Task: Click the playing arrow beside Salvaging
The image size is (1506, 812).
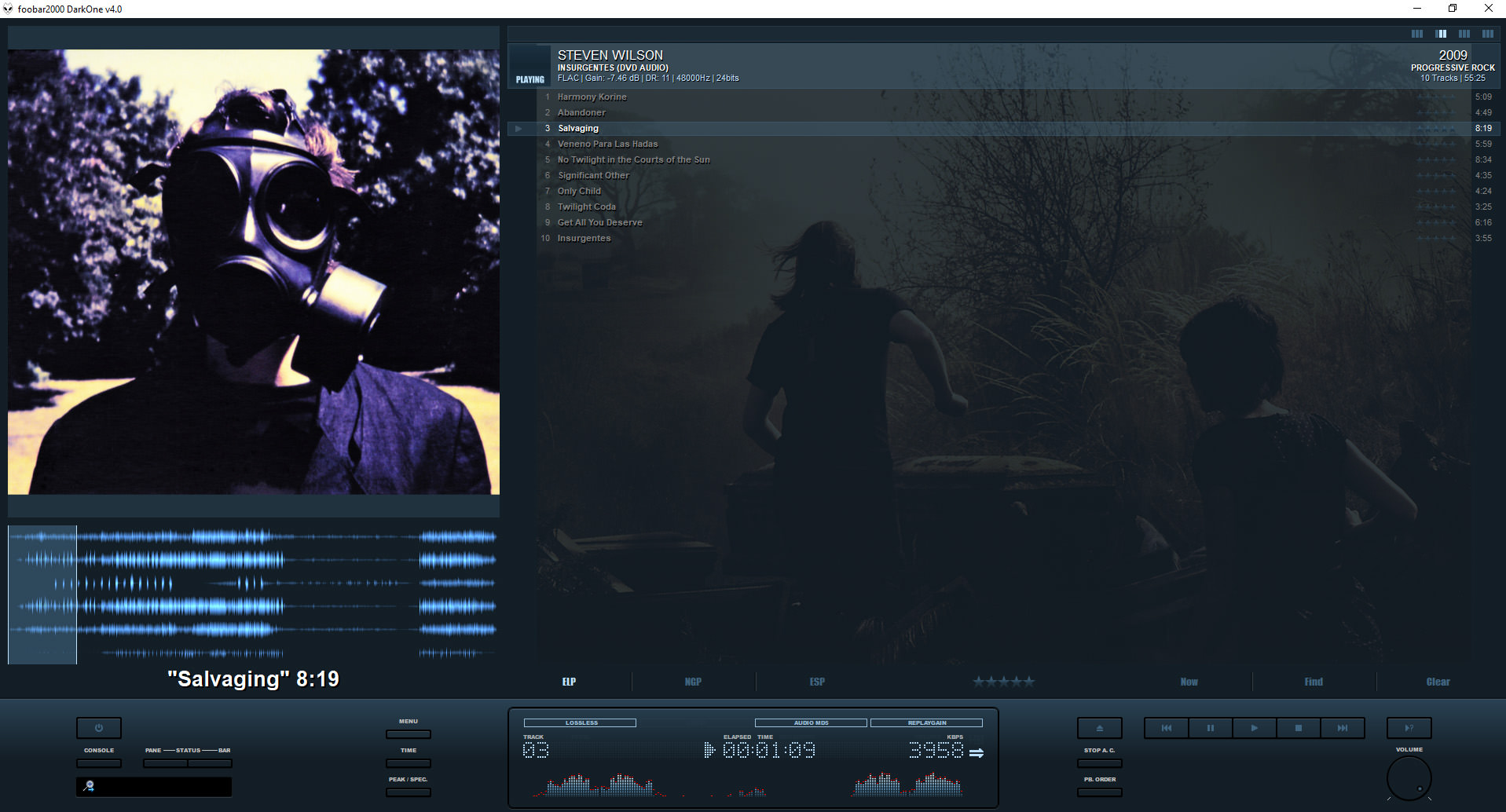Action: coord(518,128)
